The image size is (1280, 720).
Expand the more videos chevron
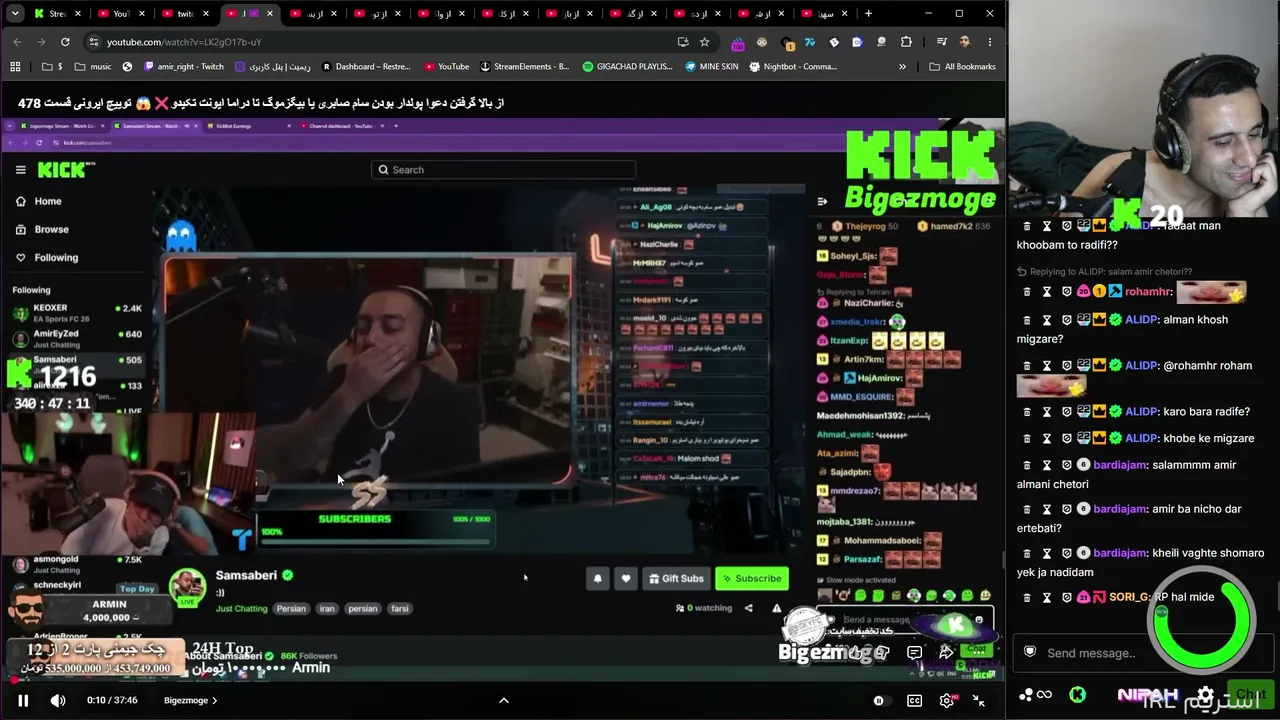[504, 700]
